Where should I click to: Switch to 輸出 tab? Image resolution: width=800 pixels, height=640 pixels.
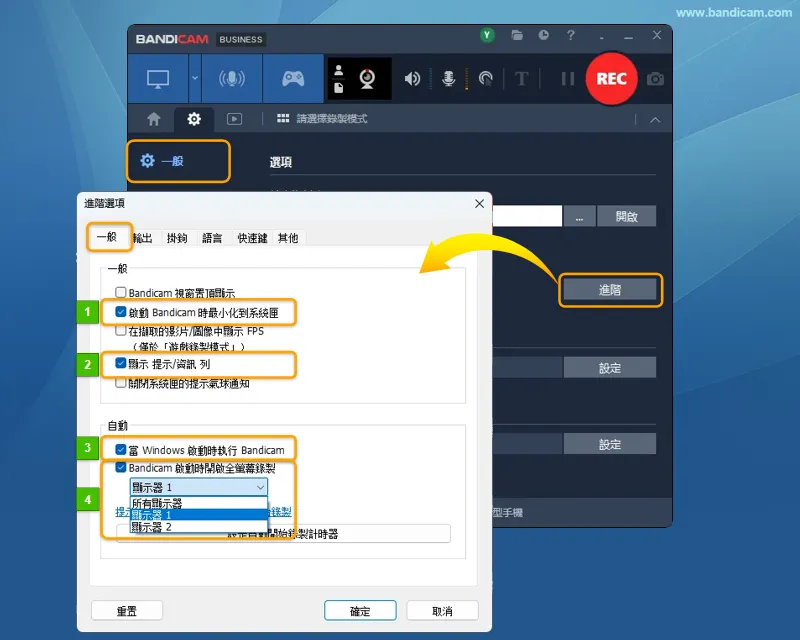click(x=142, y=238)
